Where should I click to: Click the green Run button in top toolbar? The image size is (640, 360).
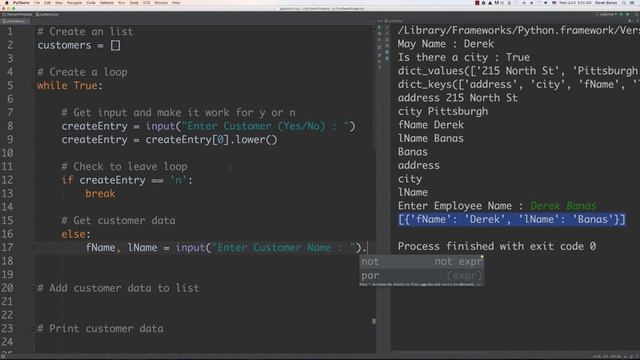[x=621, y=14]
